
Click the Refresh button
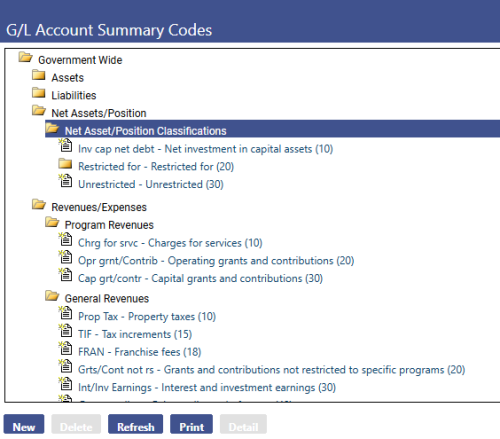pyautogui.click(x=136, y=424)
